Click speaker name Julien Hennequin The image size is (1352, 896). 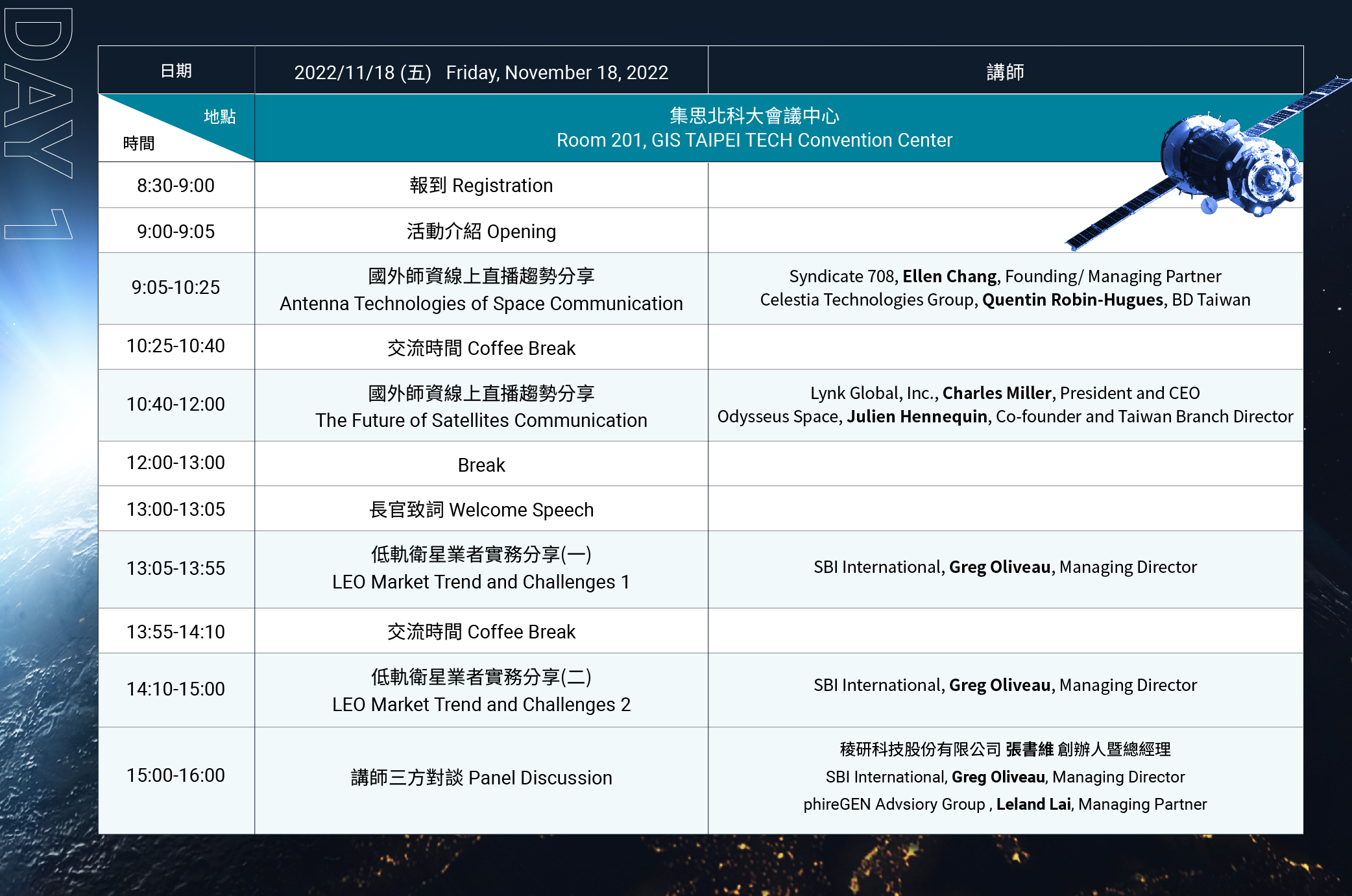pos(917,417)
